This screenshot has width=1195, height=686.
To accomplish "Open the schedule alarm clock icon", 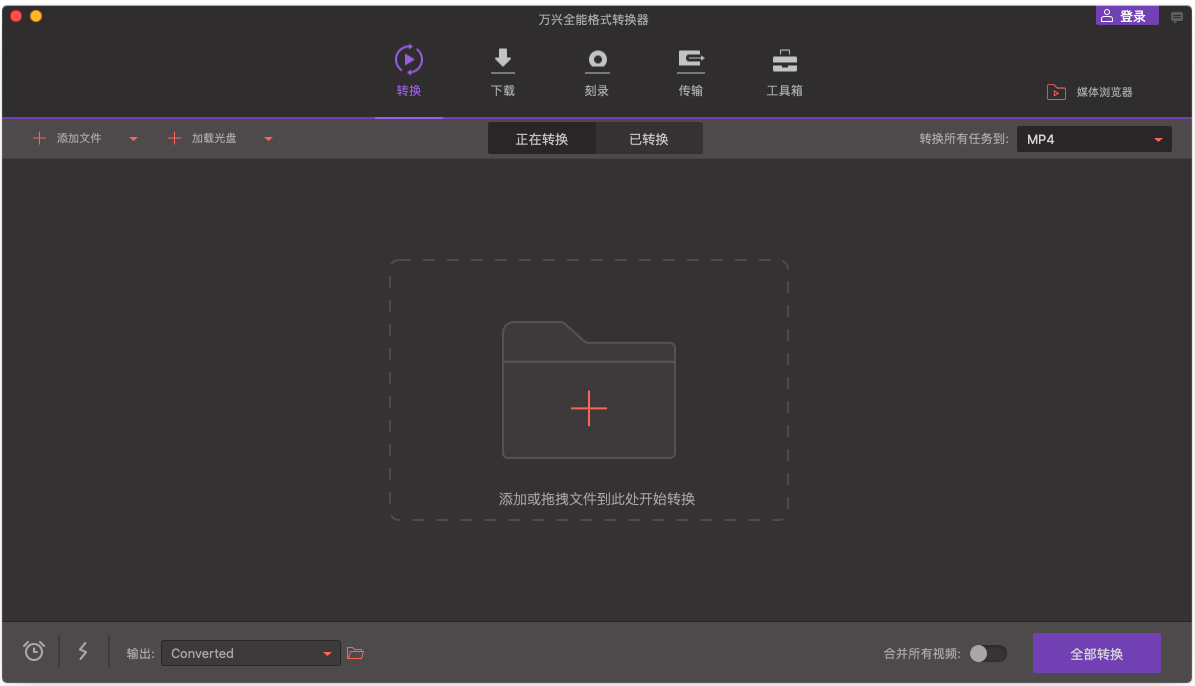I will (x=34, y=651).
